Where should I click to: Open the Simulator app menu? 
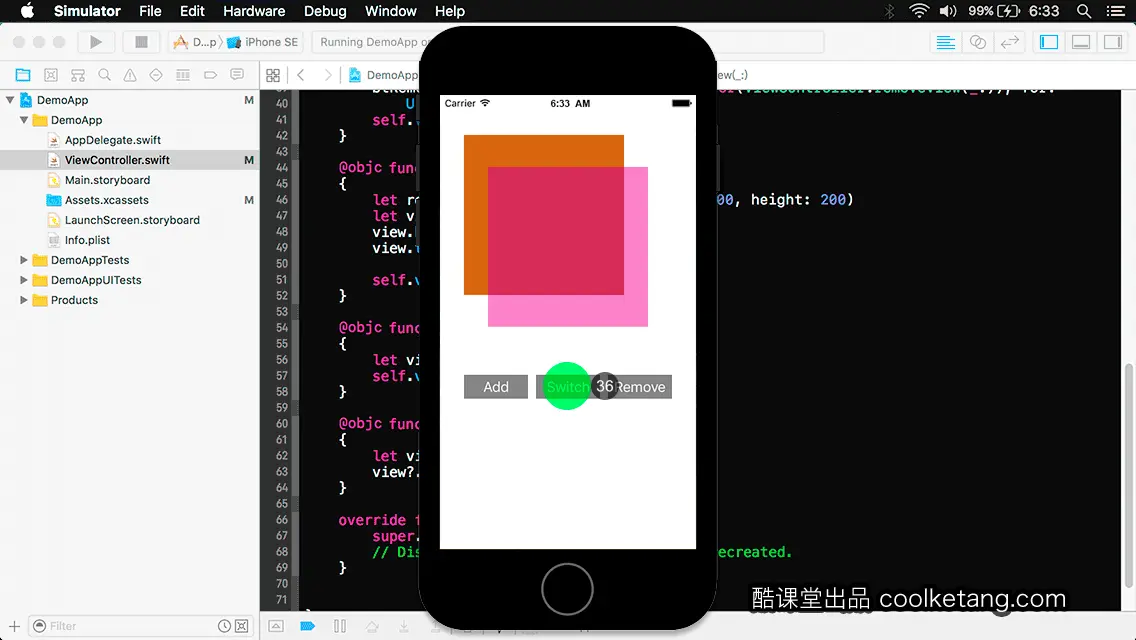(x=87, y=11)
